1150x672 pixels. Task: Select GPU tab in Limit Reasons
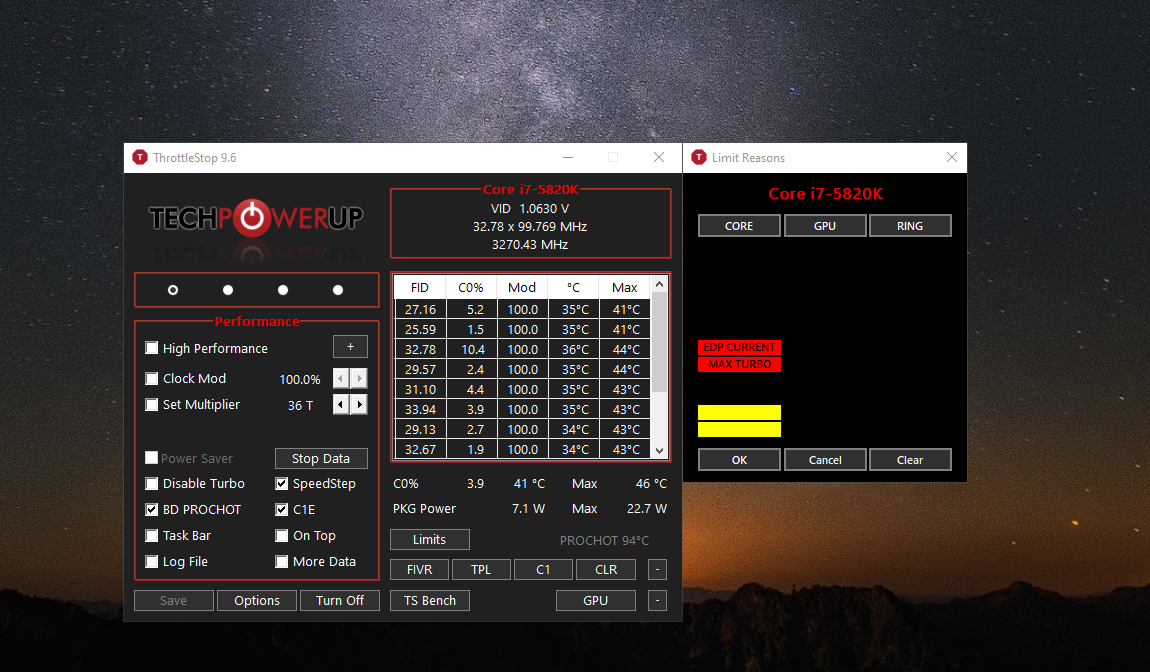click(x=825, y=226)
